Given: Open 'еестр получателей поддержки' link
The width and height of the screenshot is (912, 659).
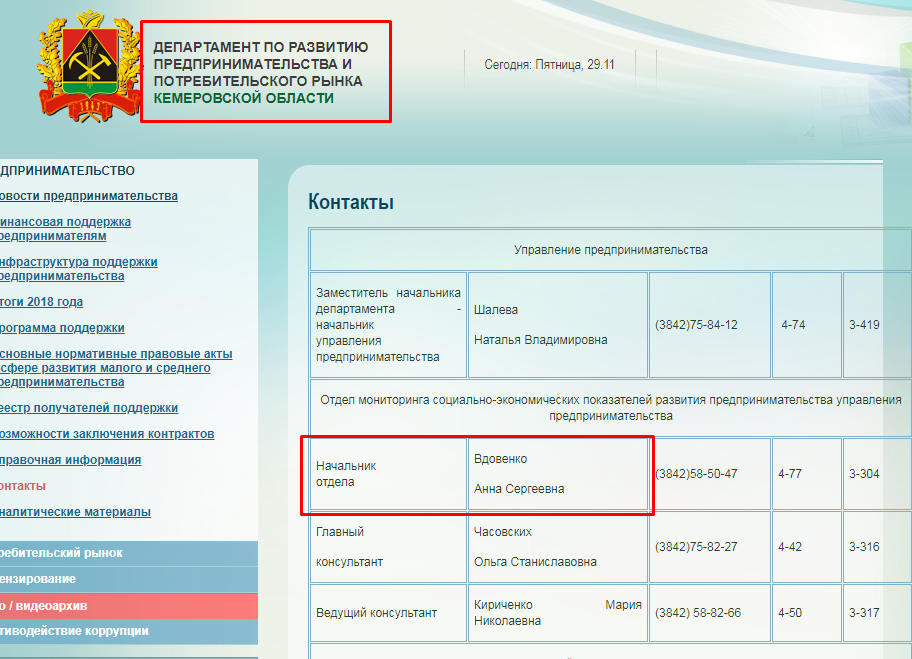Looking at the screenshot, I should click(x=89, y=408).
